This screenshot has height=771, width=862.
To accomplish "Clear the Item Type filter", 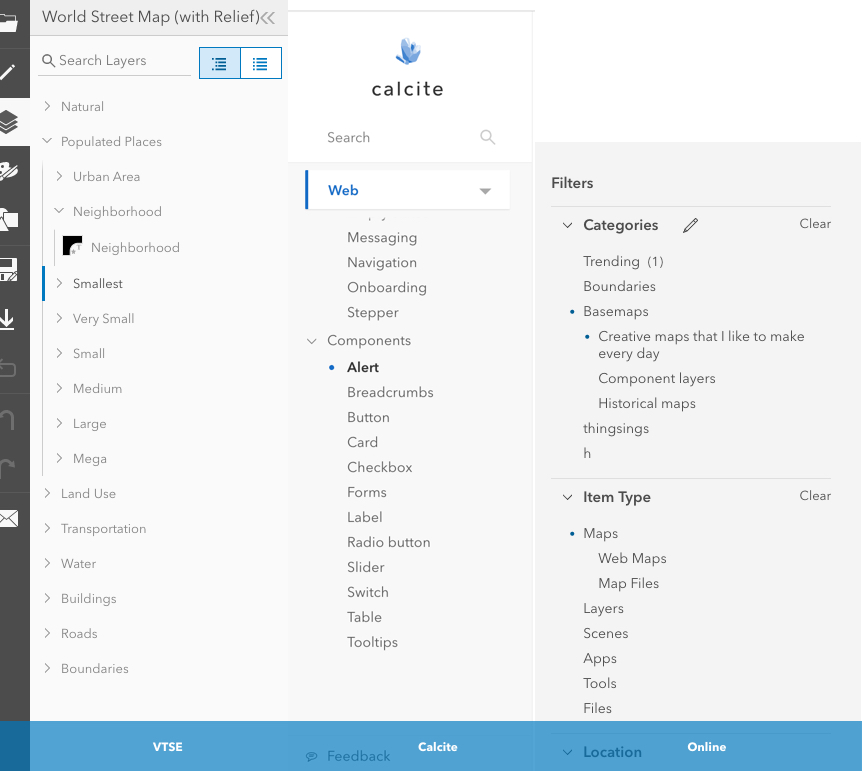I will (x=815, y=495).
